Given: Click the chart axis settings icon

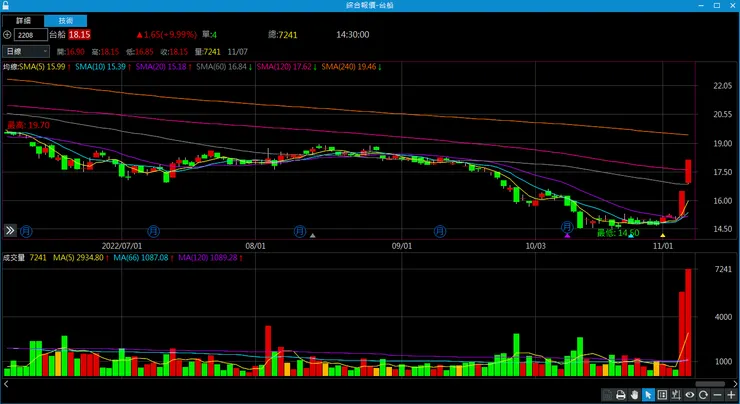Looking at the screenshot, I should (x=676, y=395).
